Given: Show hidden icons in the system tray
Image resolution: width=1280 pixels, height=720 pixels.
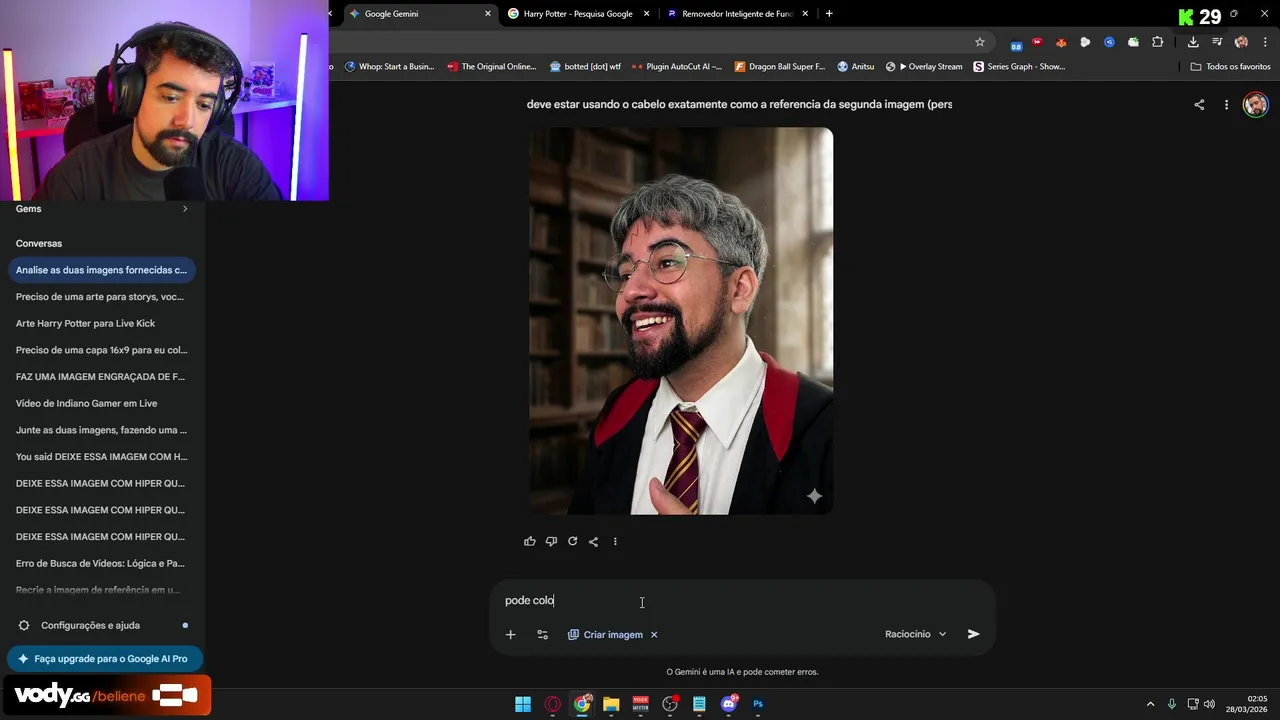Looking at the screenshot, I should pos(1150,704).
